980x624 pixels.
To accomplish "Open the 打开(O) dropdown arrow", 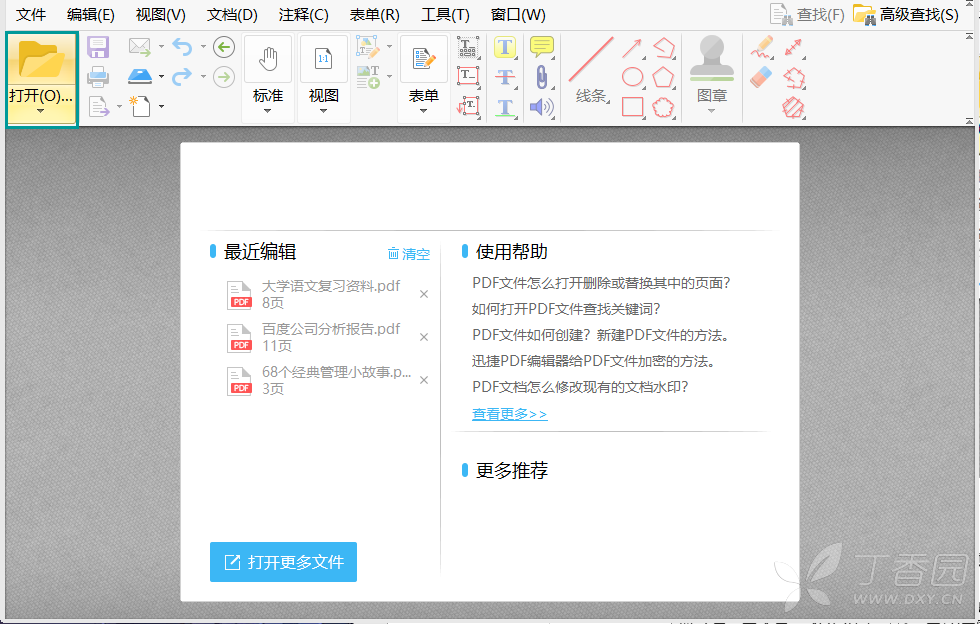I will [x=41, y=110].
